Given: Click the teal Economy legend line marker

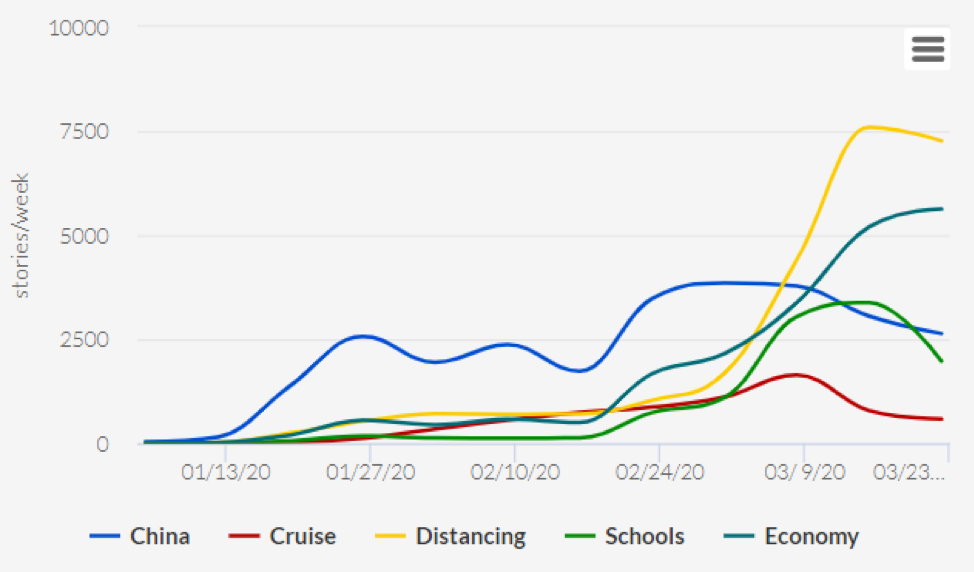Looking at the screenshot, I should click(740, 537).
